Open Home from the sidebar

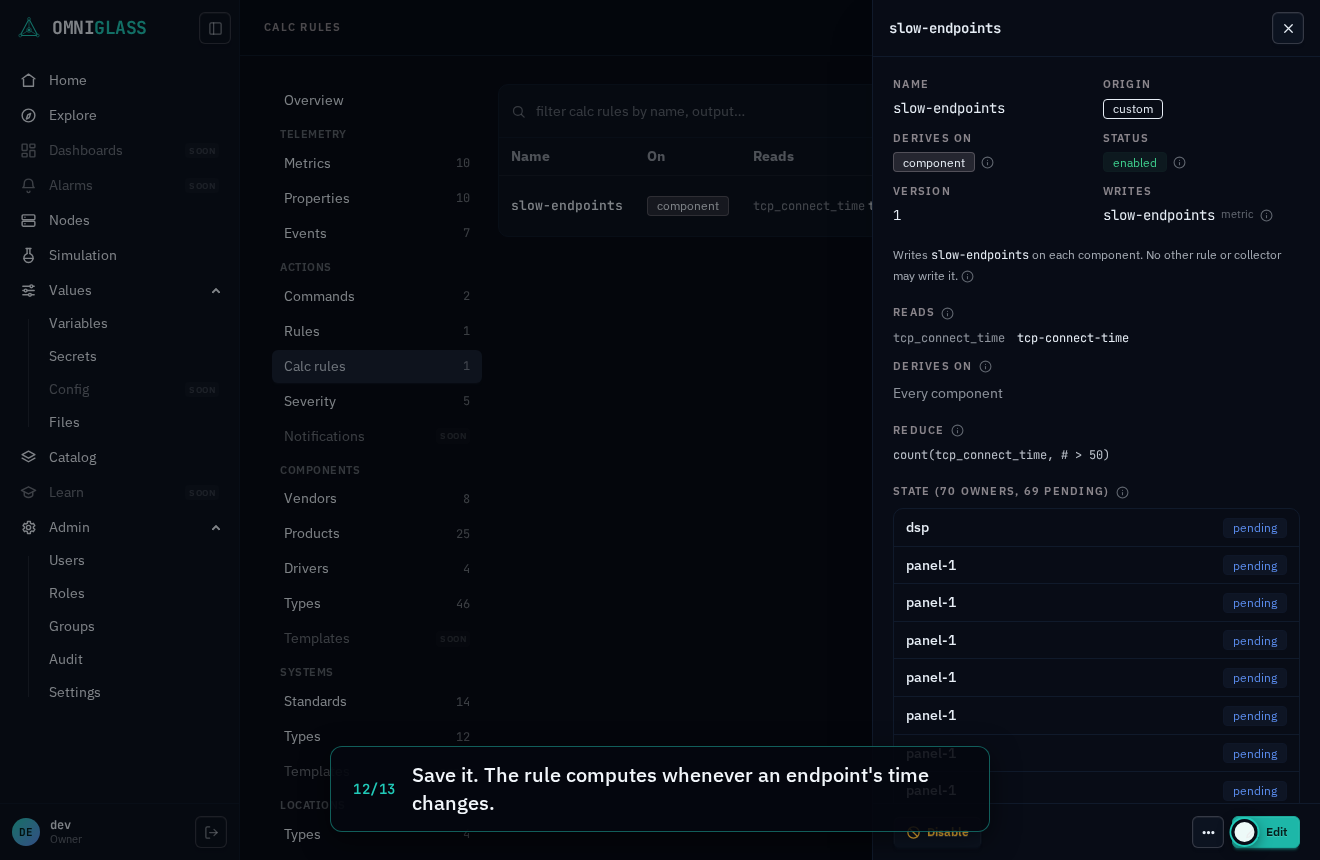(68, 80)
